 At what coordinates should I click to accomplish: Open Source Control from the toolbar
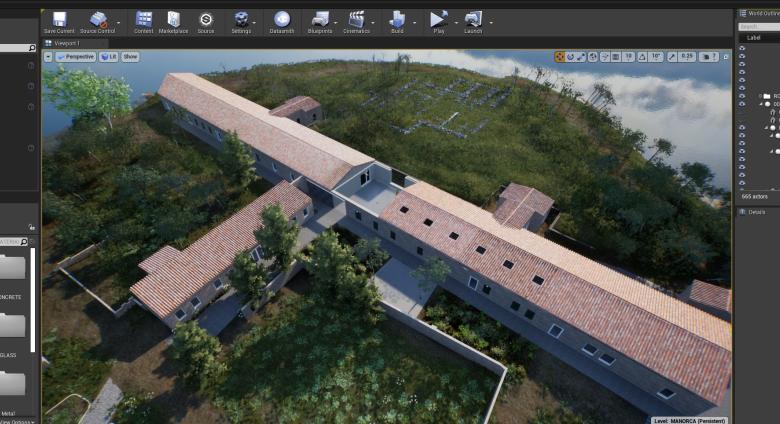click(97, 22)
